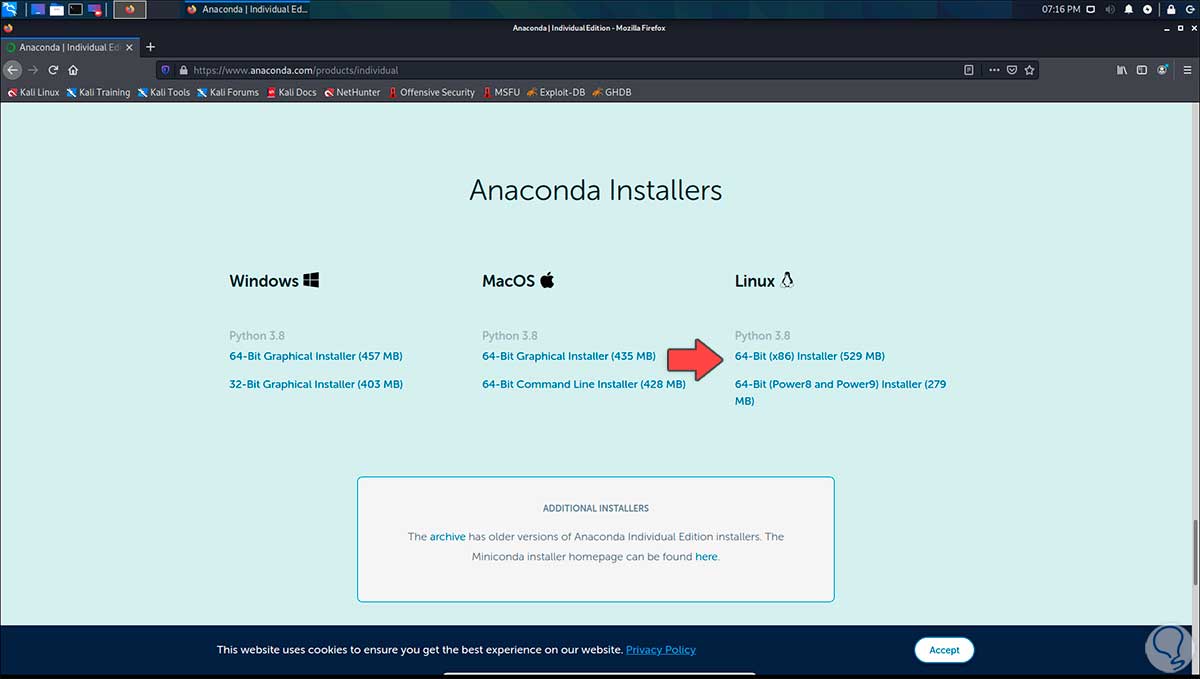Save page to Pocket
The image size is (1200, 679).
(1012, 70)
